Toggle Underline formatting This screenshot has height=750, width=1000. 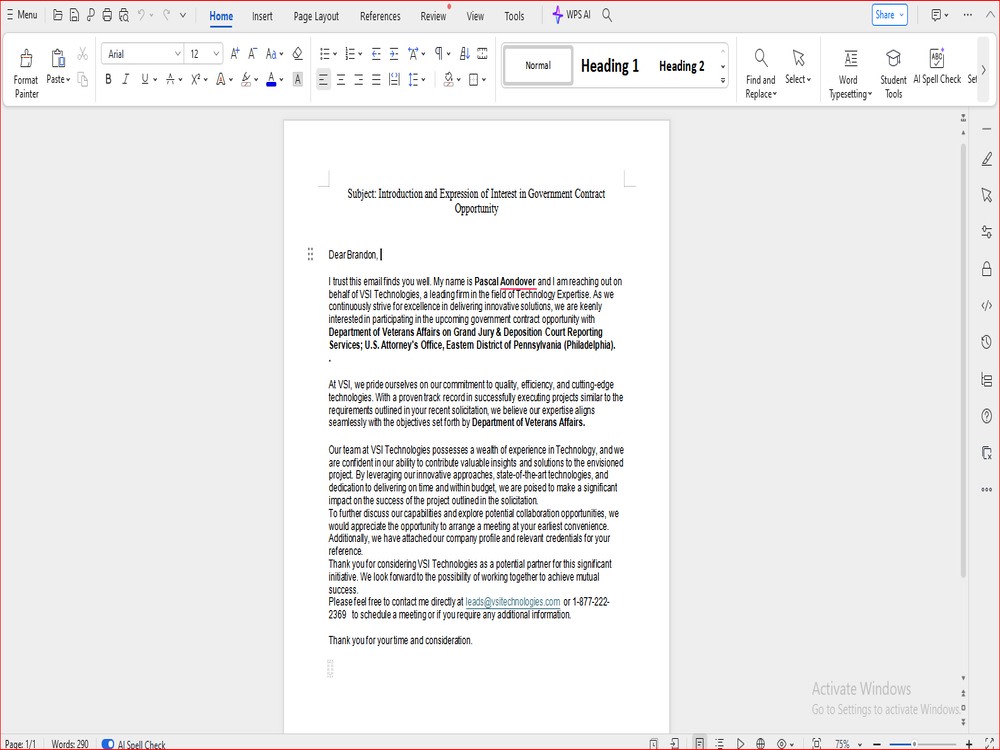coord(145,79)
